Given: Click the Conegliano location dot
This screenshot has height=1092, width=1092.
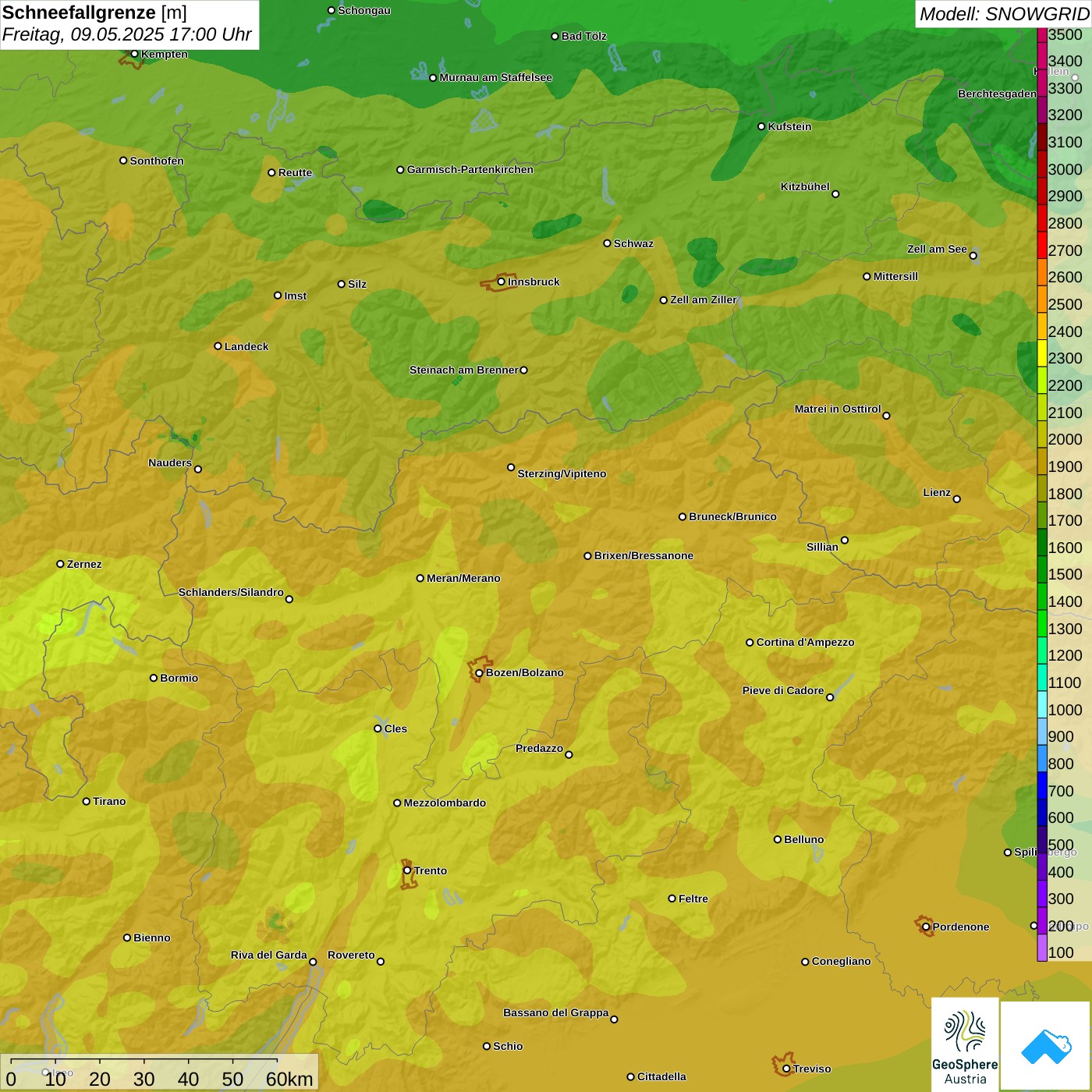Looking at the screenshot, I should pos(805,962).
